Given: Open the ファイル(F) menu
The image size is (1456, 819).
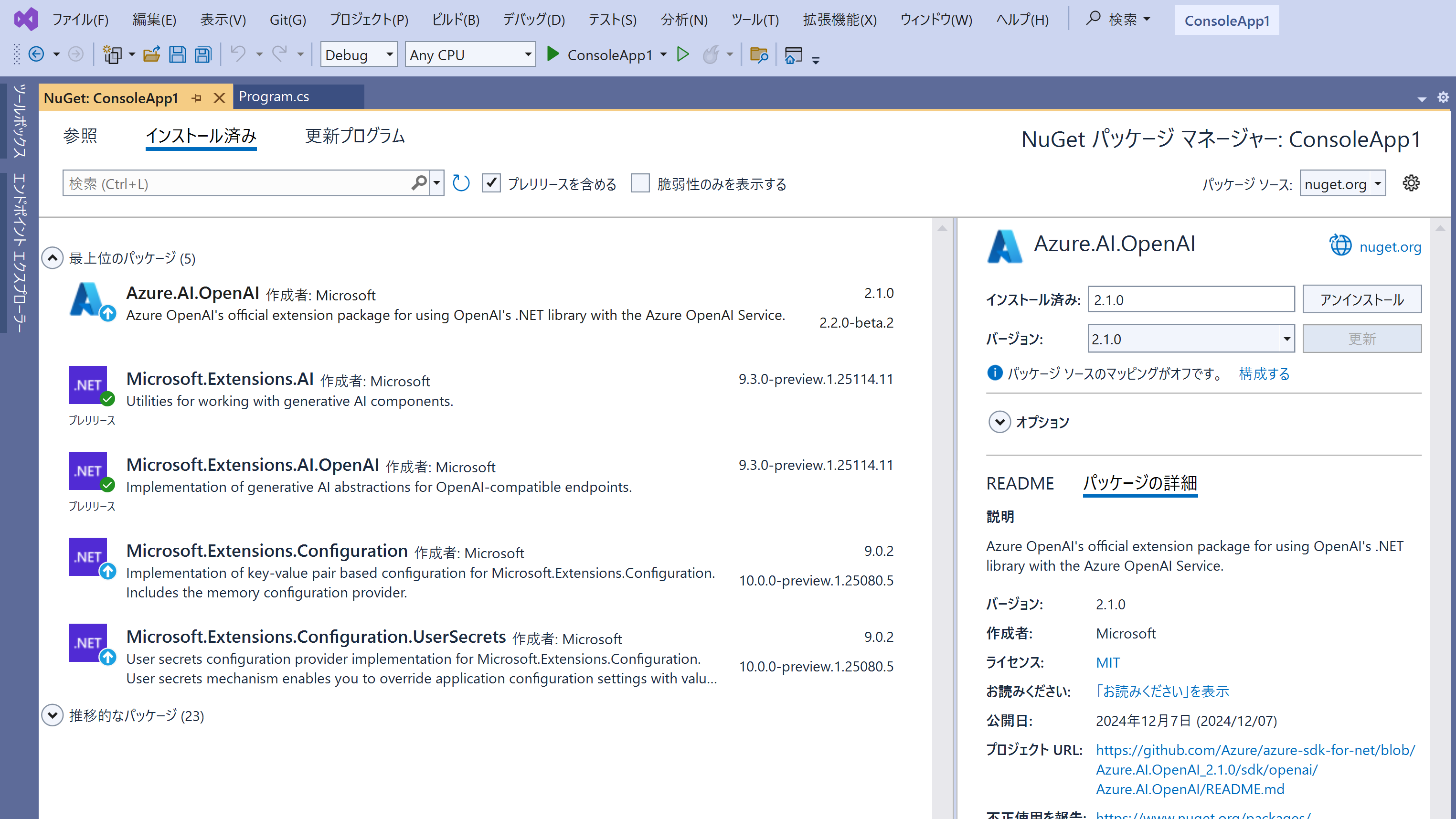Looking at the screenshot, I should 80,20.
